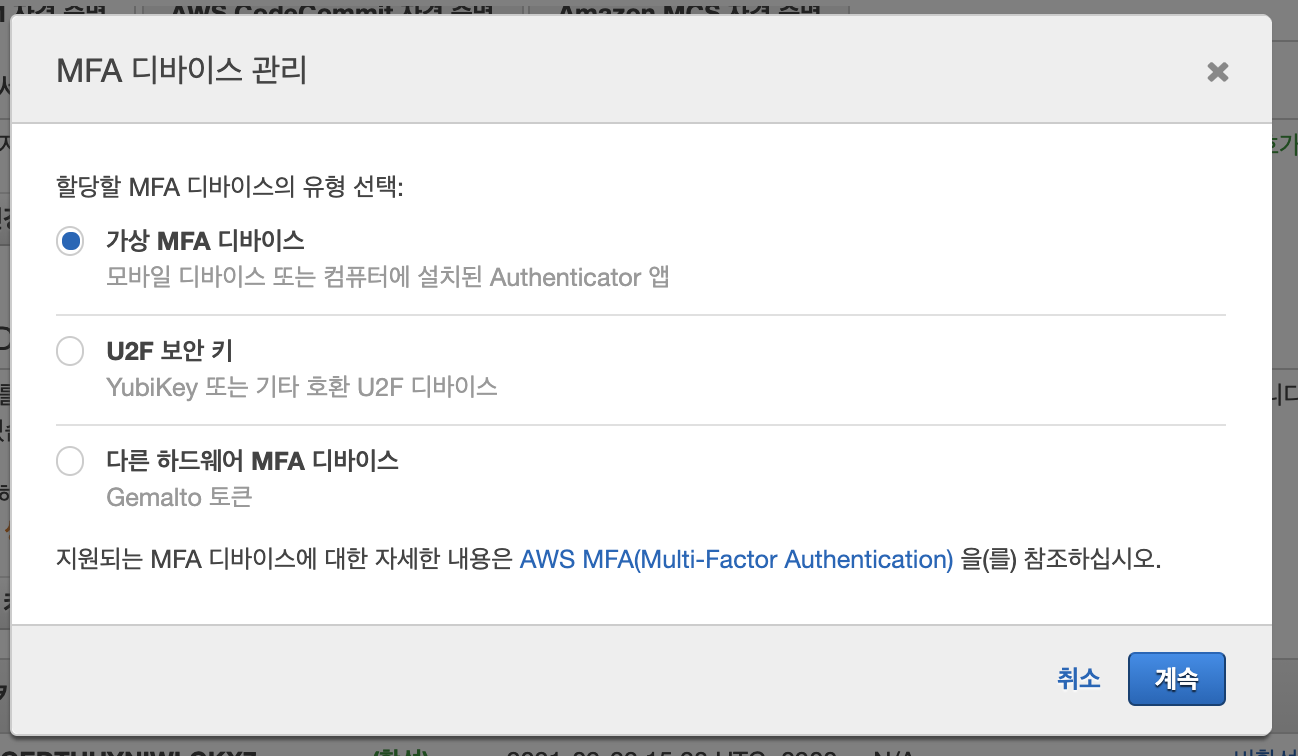The width and height of the screenshot is (1298, 756).
Task: Continue using the 계속 button
Action: [x=1176, y=679]
